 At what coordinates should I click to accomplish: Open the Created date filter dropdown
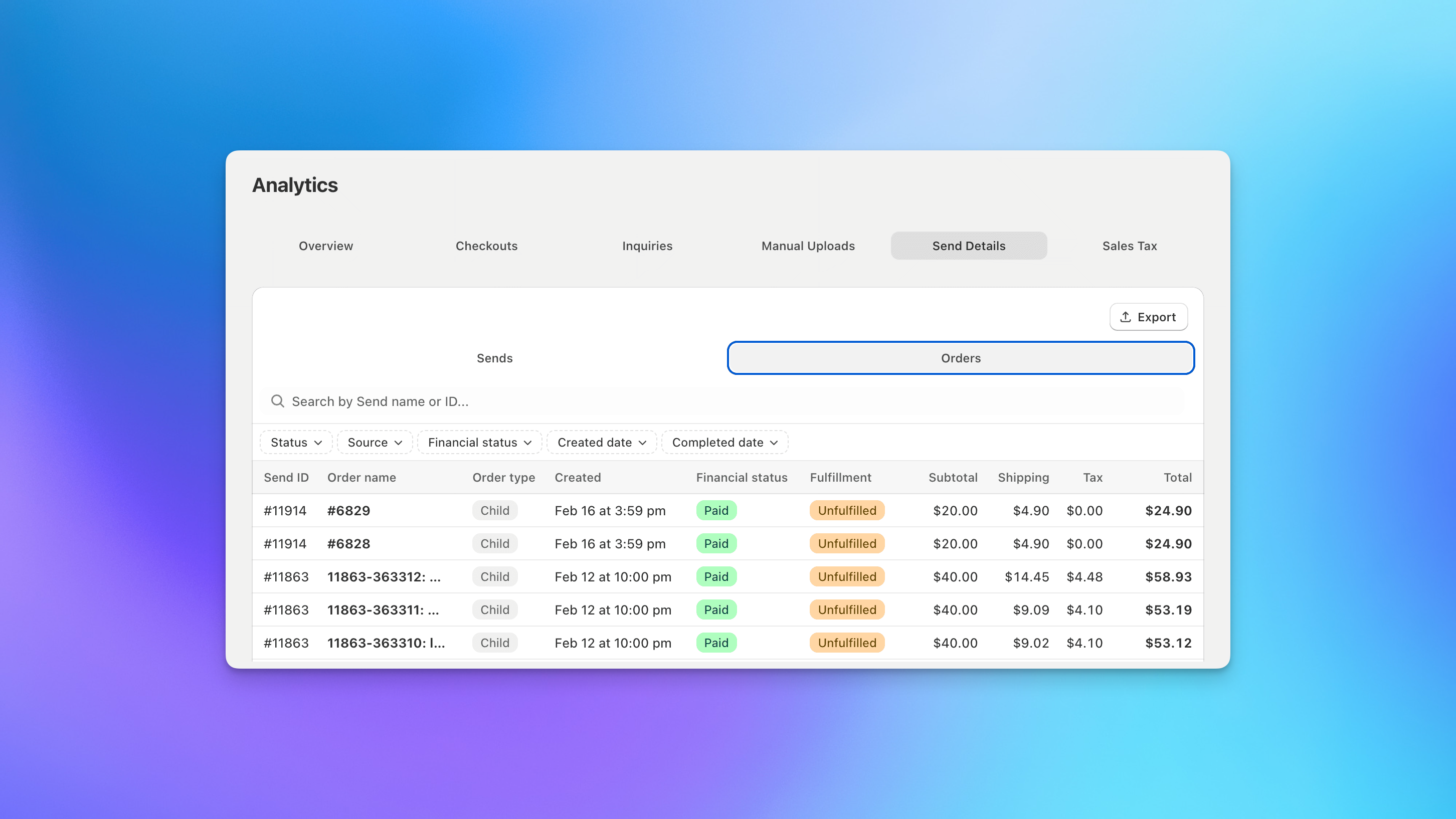[x=601, y=443]
